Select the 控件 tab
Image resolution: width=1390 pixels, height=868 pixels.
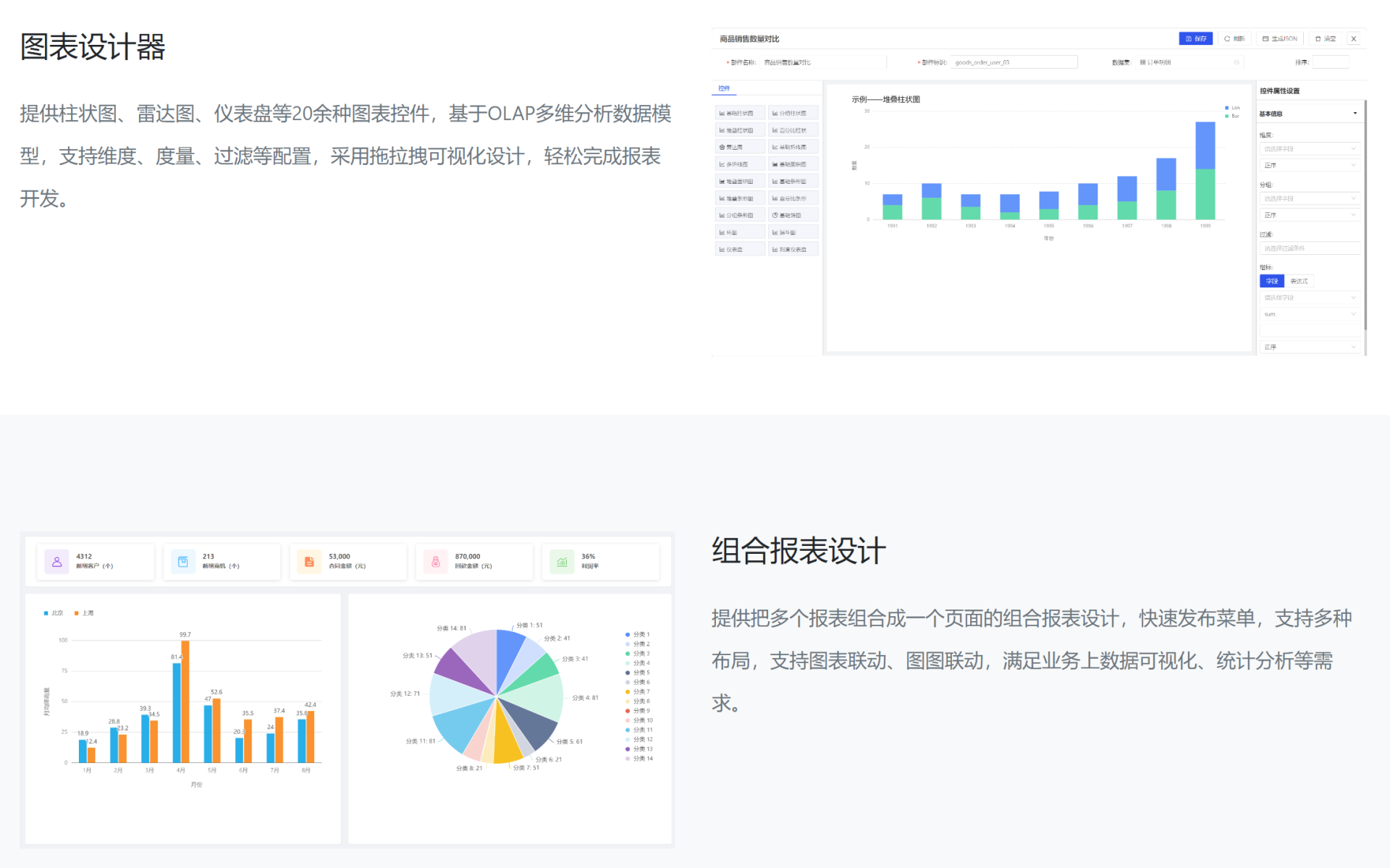[x=724, y=88]
